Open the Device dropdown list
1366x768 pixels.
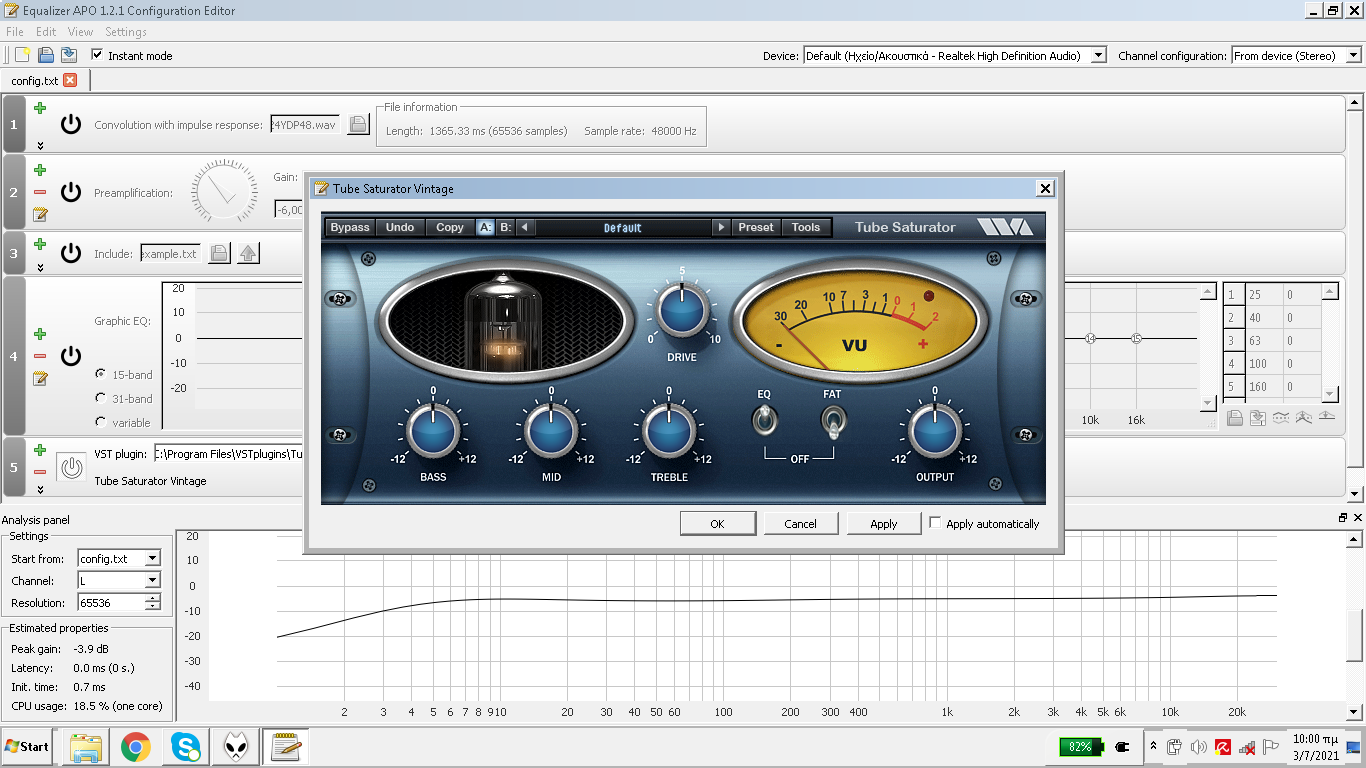[x=1099, y=56]
